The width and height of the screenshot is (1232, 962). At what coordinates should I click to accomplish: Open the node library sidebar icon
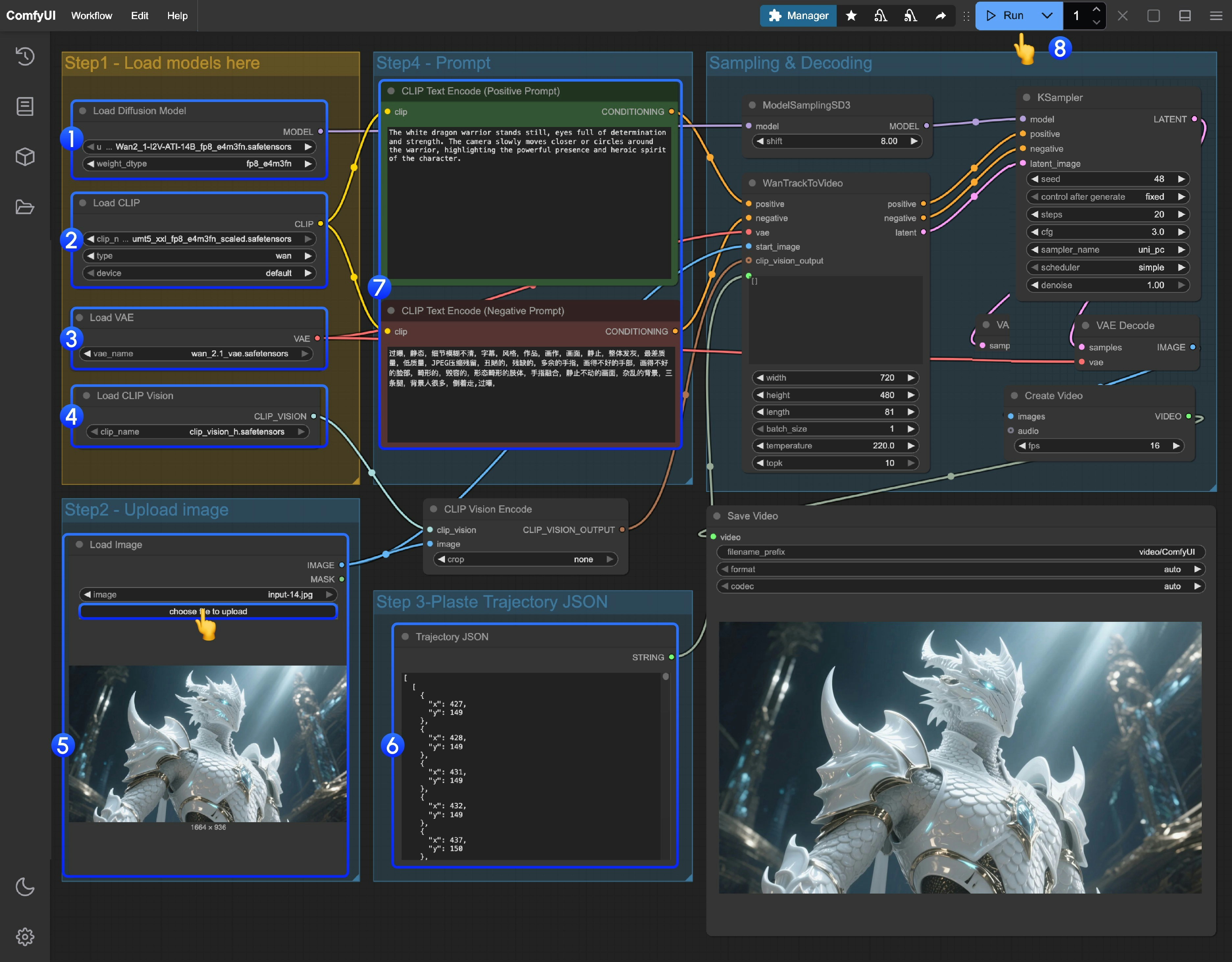click(x=25, y=106)
